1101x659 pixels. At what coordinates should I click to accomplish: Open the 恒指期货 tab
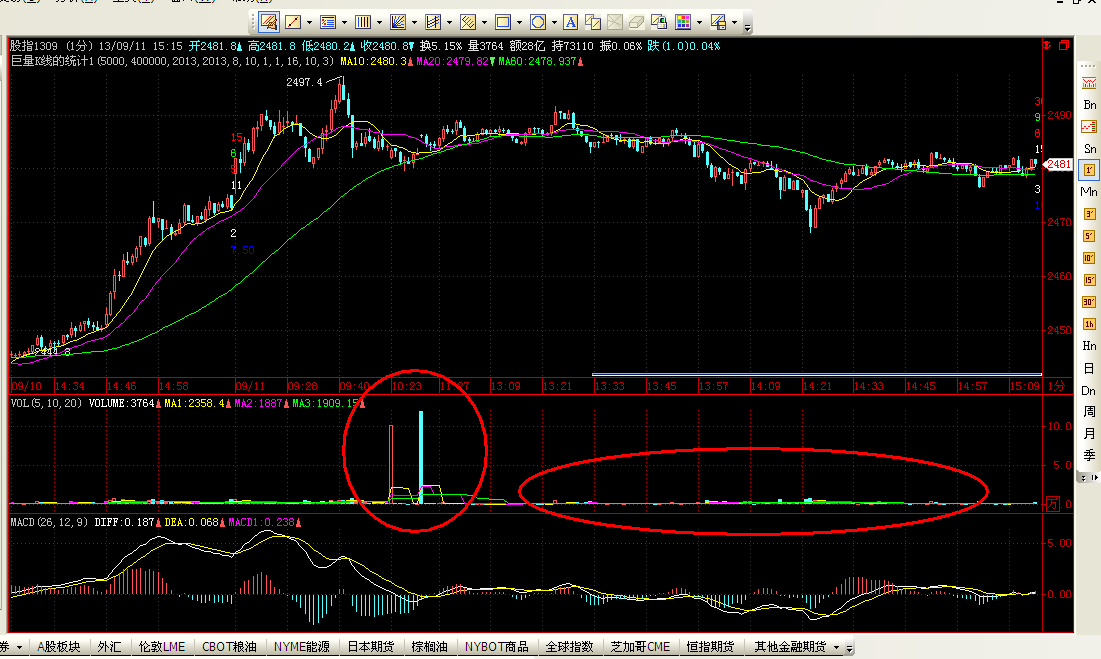(711, 646)
